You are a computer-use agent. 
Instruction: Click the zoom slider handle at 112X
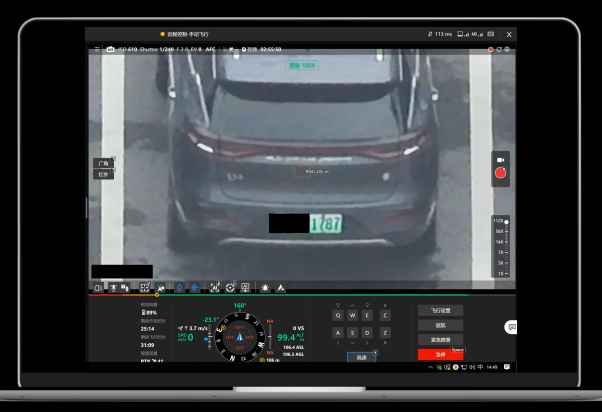click(506, 222)
